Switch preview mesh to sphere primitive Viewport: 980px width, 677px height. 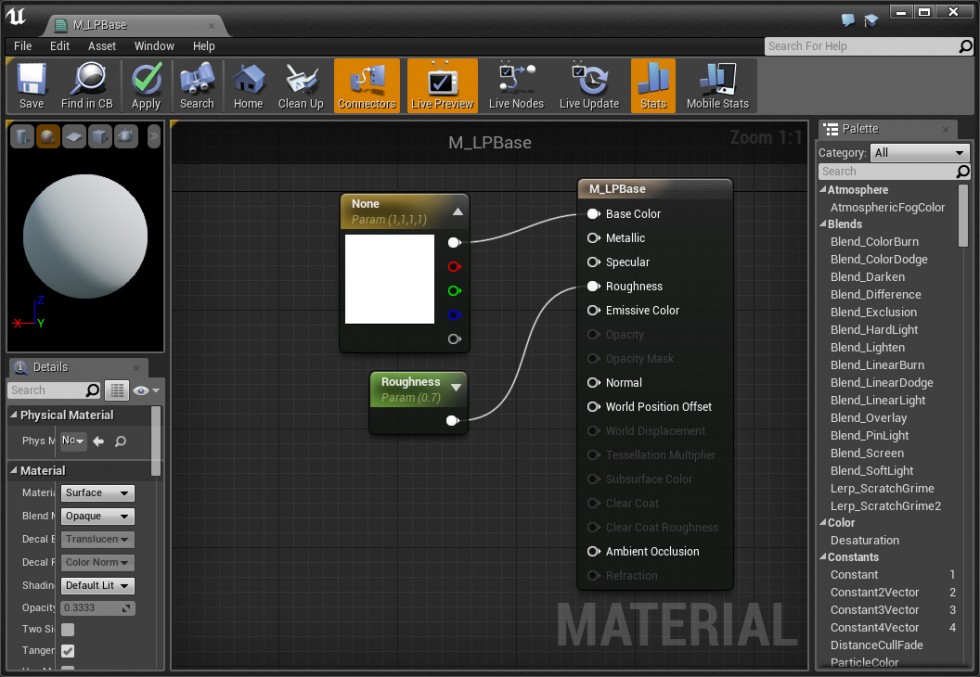[47, 136]
